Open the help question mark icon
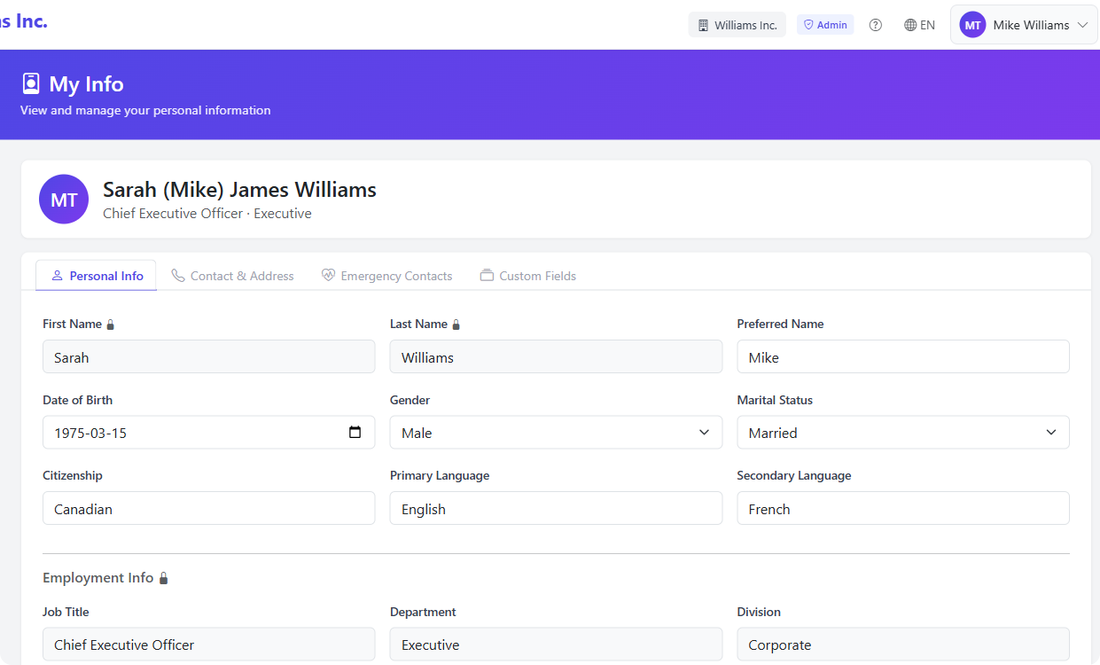 tap(875, 24)
